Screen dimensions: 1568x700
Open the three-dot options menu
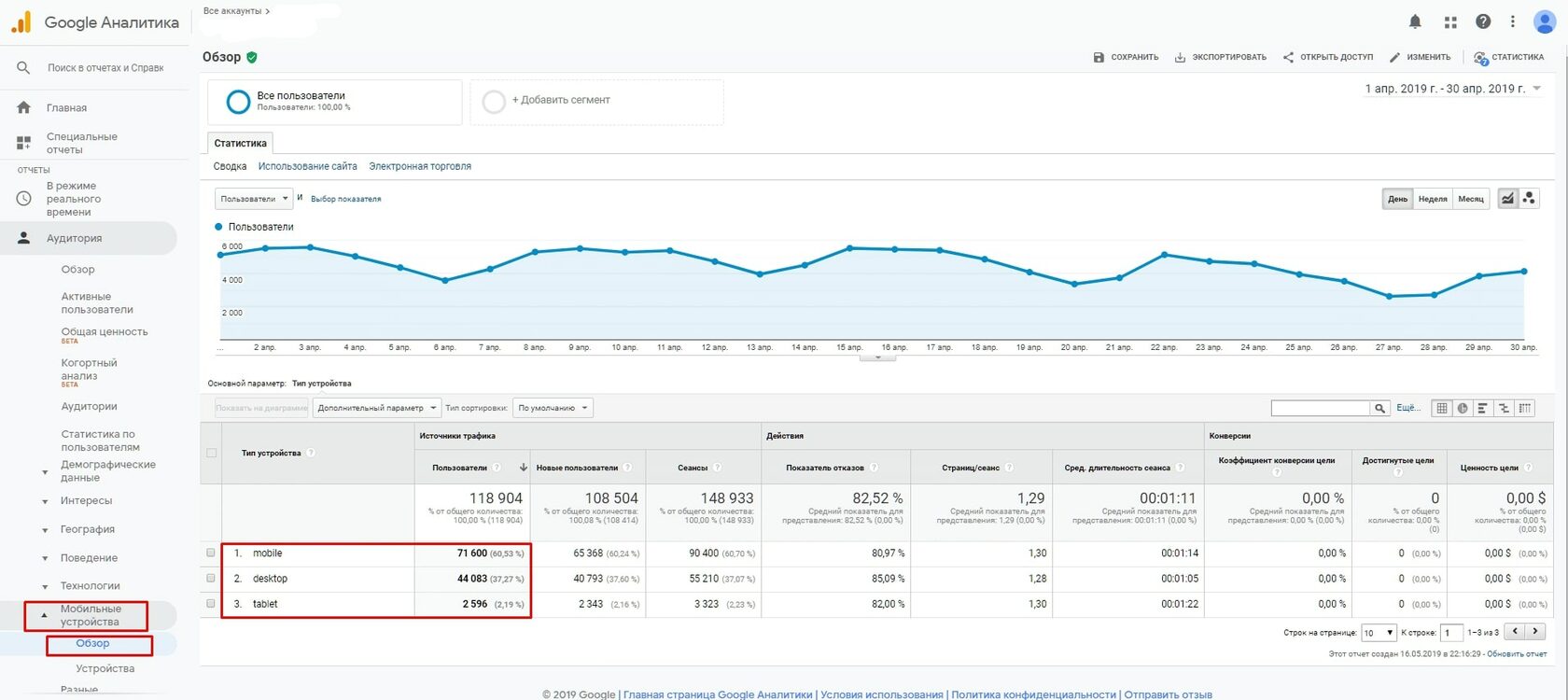(x=1513, y=21)
